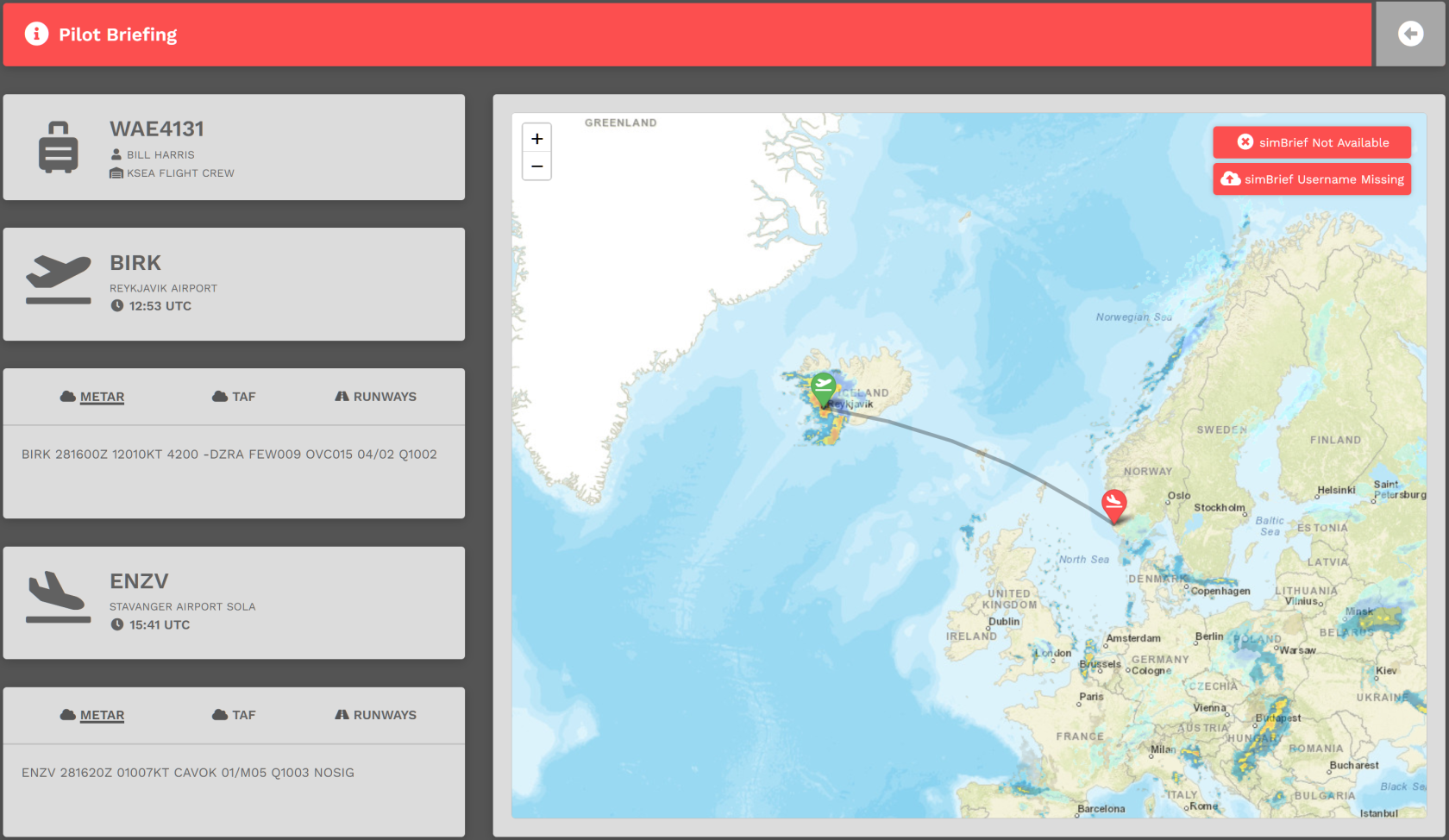
Task: Click the 15:41 UTC arrival time
Action: pyautogui.click(x=160, y=624)
